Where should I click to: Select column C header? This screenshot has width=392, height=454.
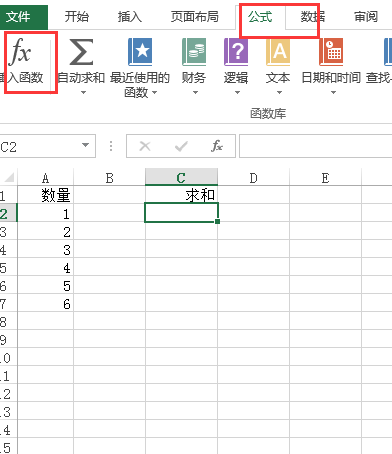click(x=181, y=178)
